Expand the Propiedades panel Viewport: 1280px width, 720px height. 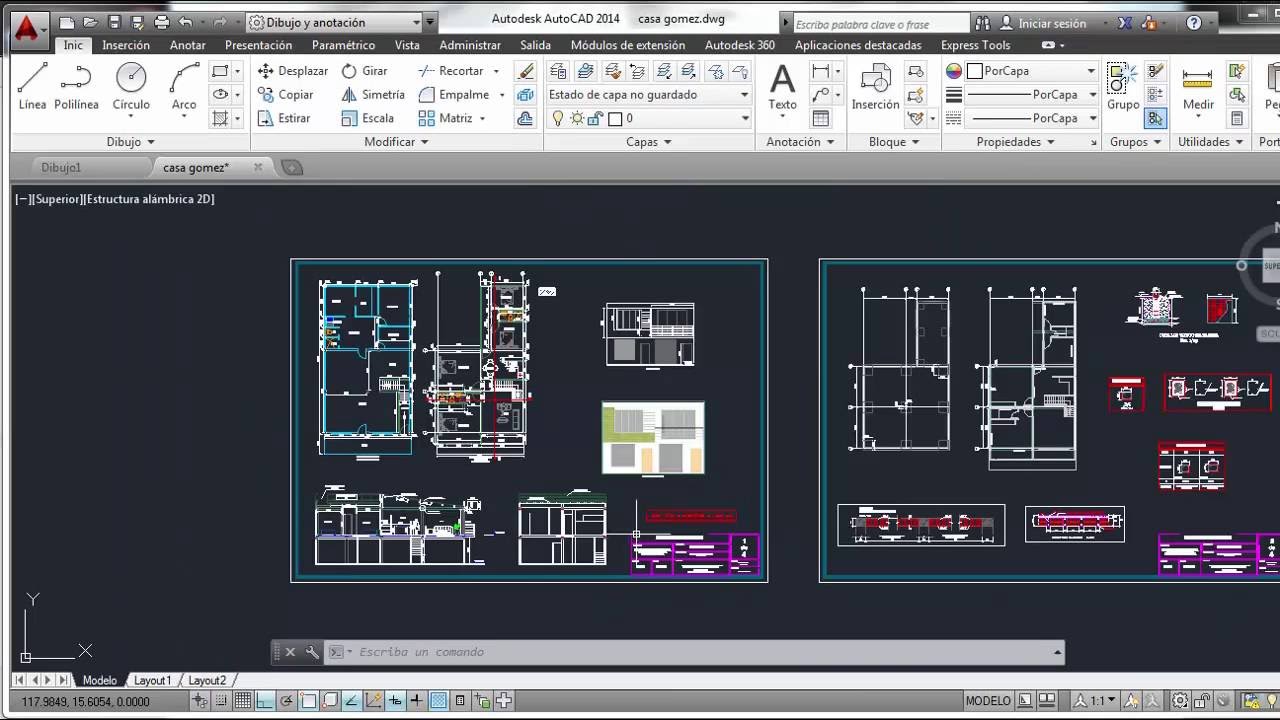coord(1015,142)
